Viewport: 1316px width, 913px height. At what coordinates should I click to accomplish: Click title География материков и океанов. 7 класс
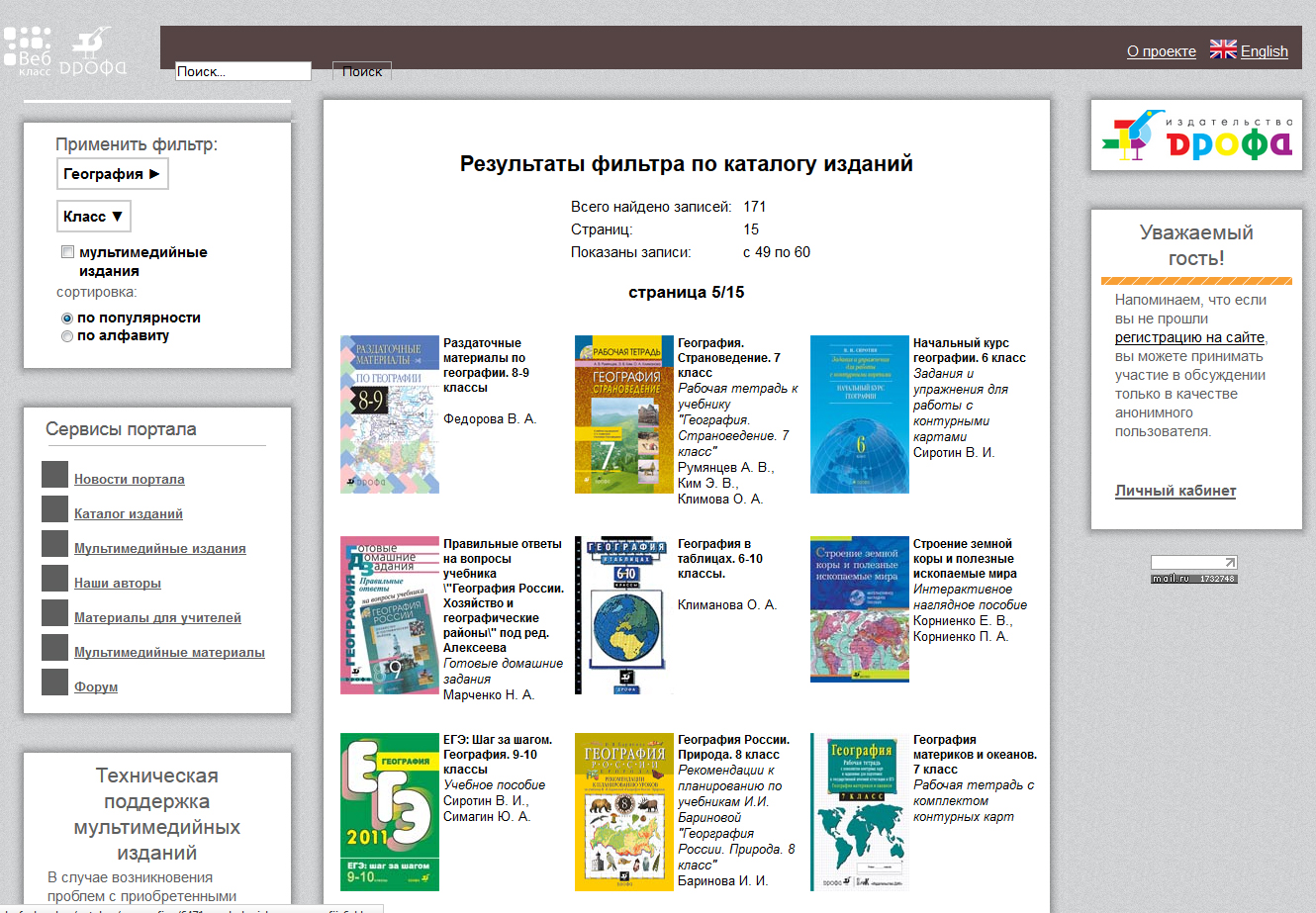975,755
